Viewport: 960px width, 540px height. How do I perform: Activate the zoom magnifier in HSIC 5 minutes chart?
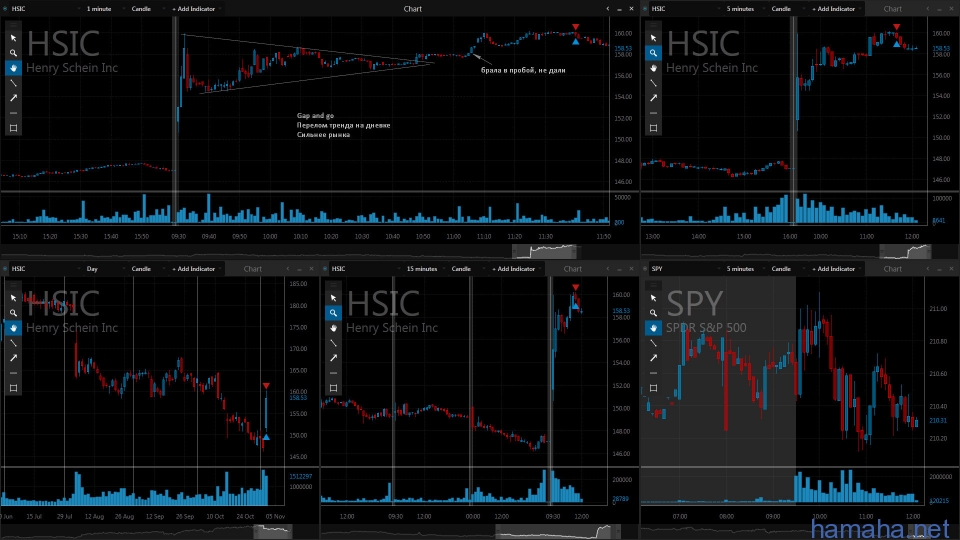[653, 53]
